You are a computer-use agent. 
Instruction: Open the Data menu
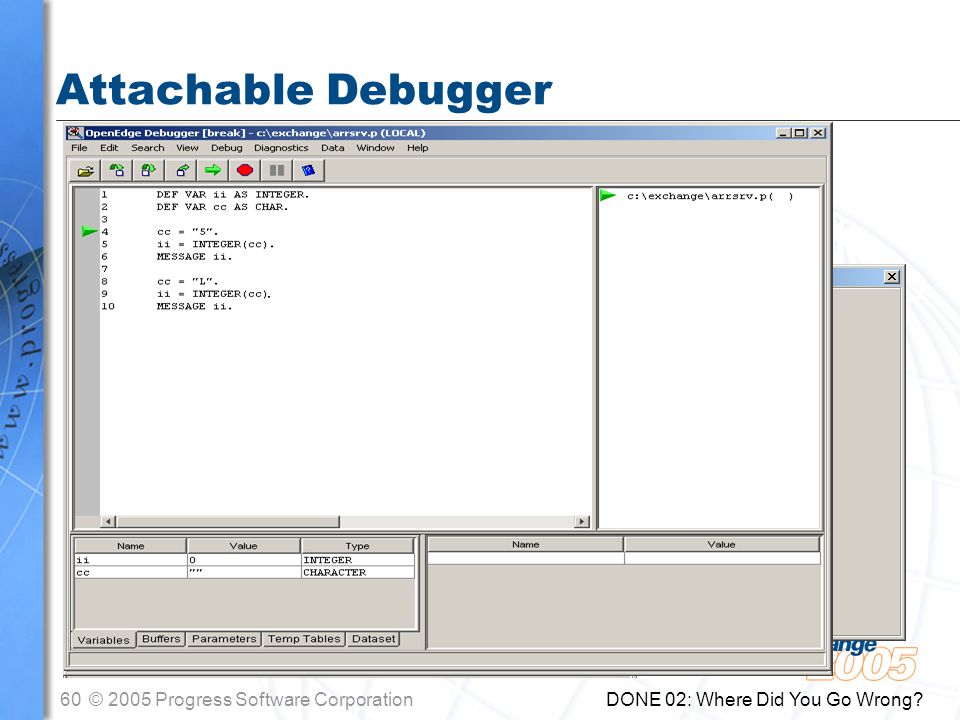(332, 148)
